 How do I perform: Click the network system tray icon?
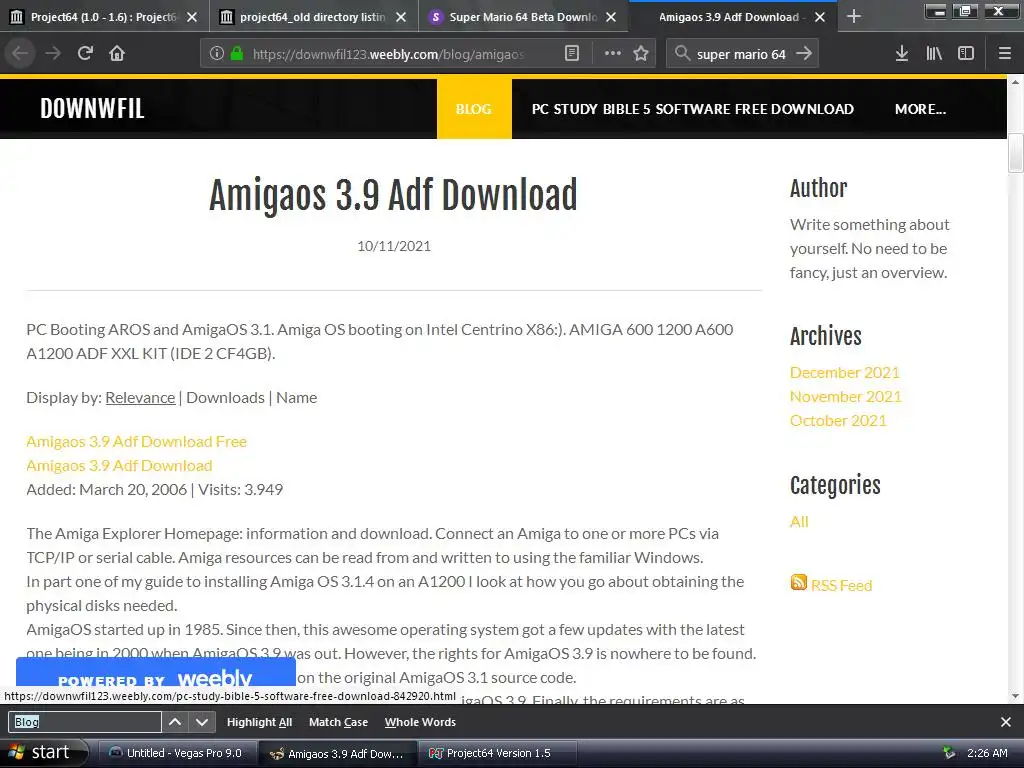click(x=949, y=753)
